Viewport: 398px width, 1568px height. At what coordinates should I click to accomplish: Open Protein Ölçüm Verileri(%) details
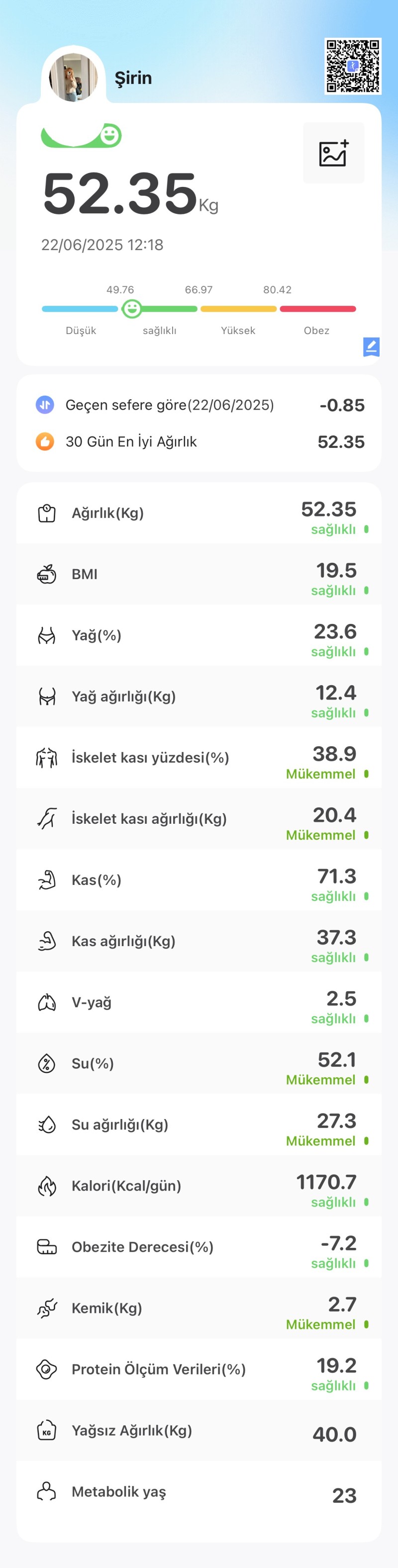199,1369
